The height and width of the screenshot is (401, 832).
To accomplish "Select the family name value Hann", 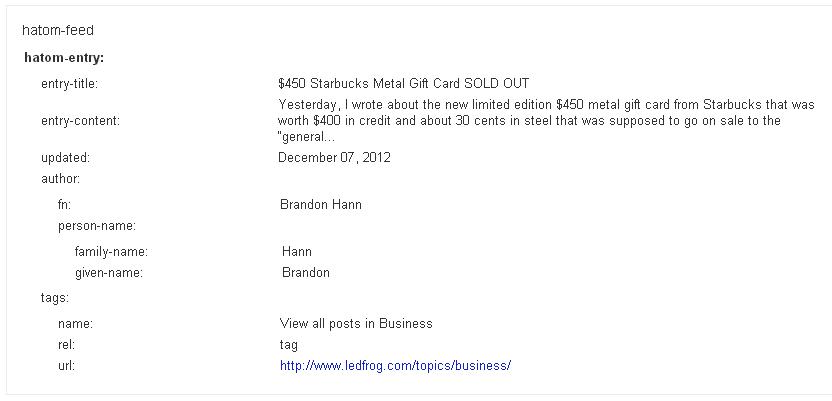I will [297, 252].
